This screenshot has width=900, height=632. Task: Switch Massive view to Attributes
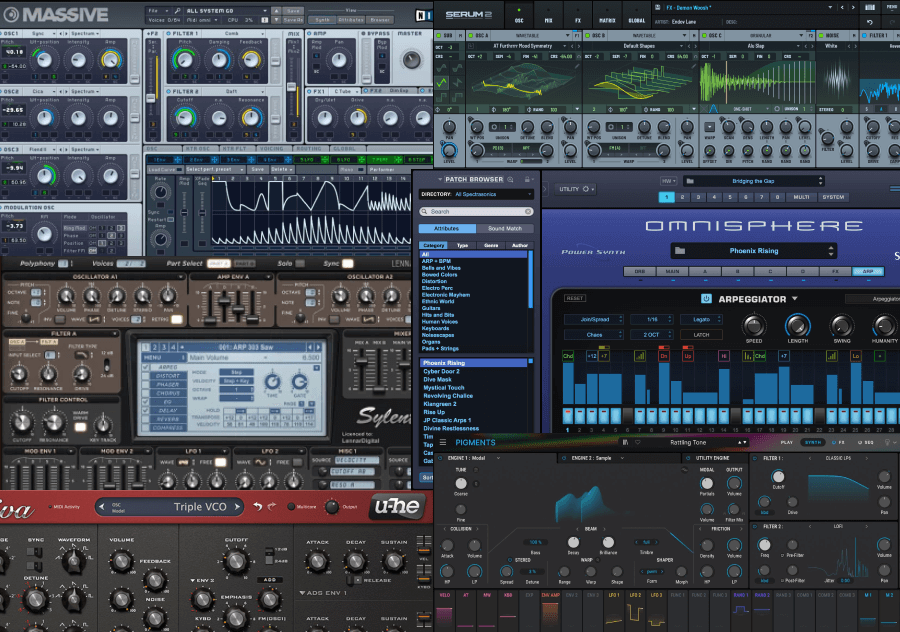click(351, 20)
